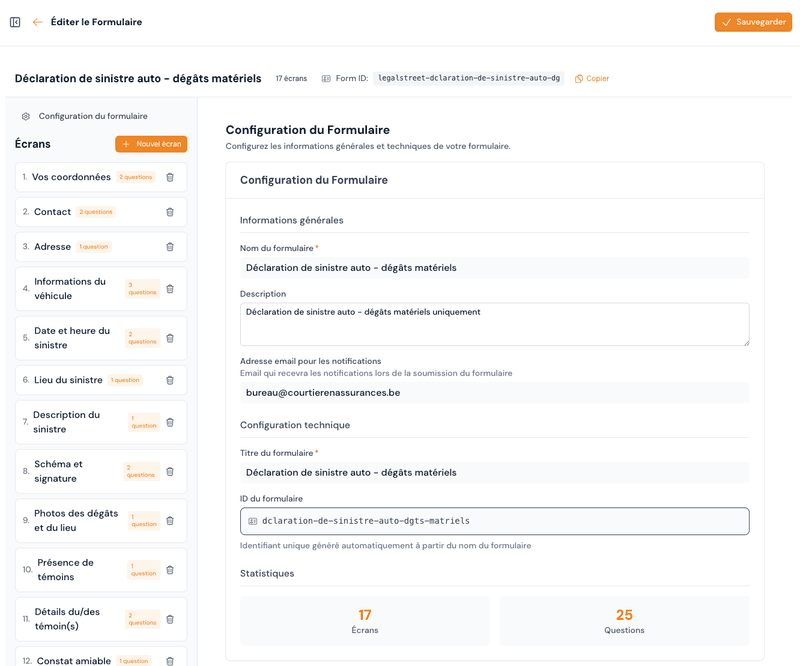The image size is (800, 666).
Task: Add a screen with 'Nouvel écran'
Action: click(151, 144)
